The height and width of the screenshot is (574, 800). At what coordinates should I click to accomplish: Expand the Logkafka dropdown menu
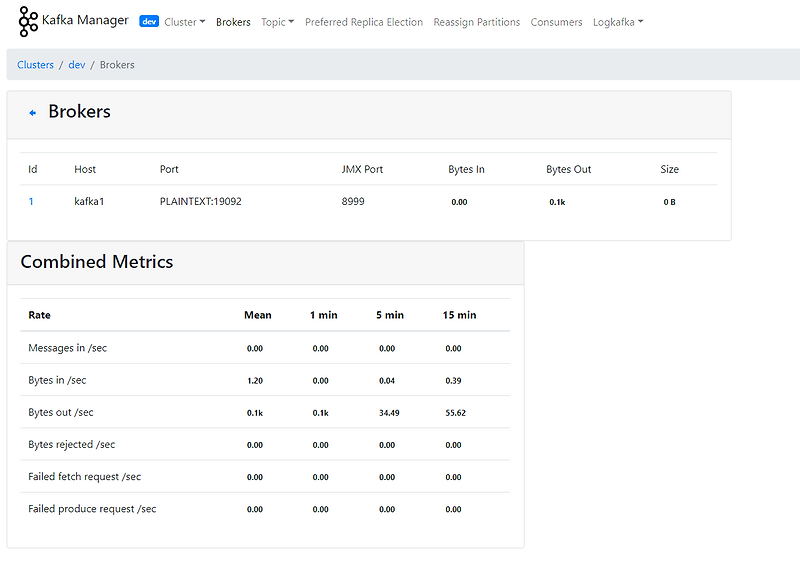tap(618, 22)
